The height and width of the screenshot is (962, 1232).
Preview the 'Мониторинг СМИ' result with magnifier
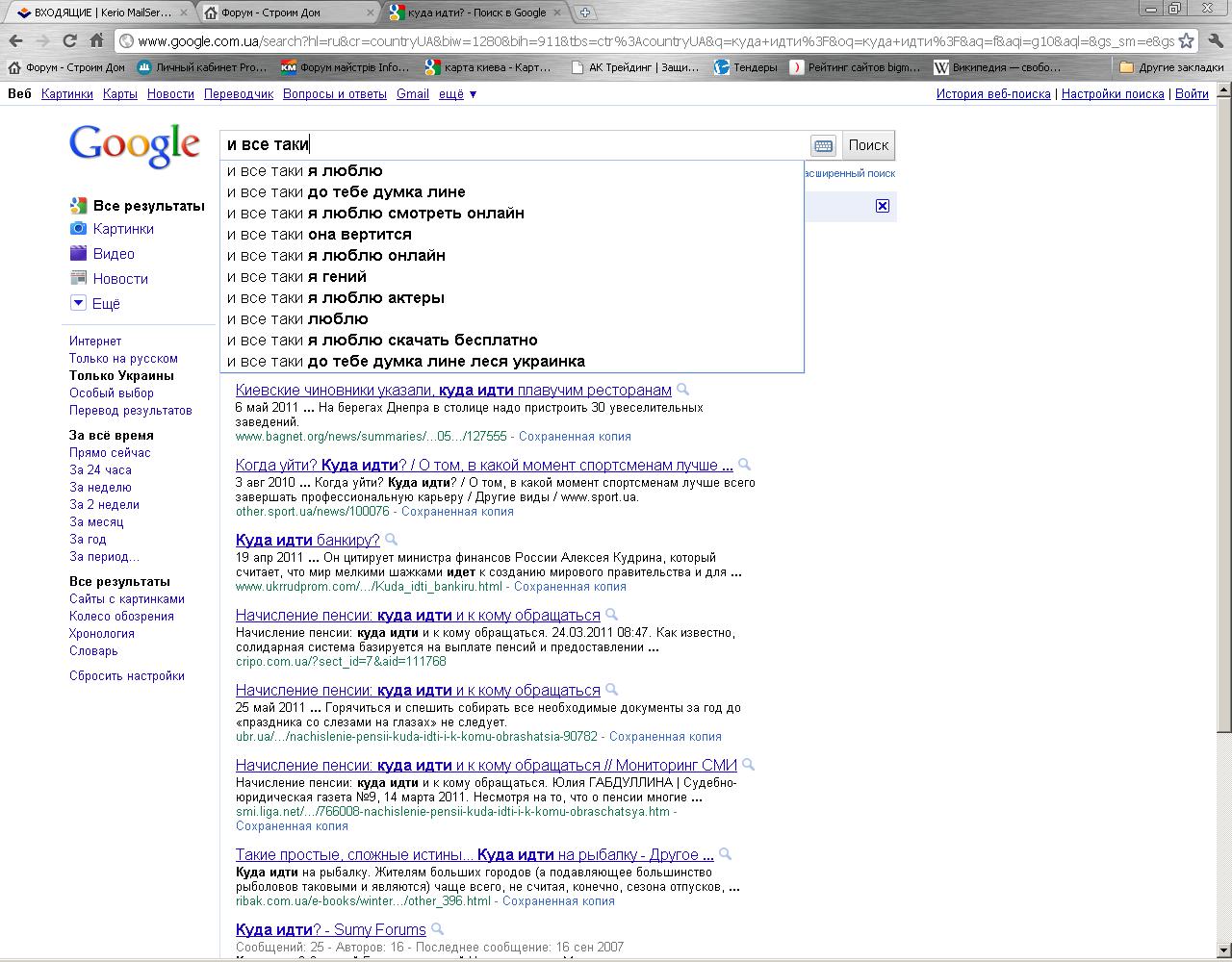(748, 765)
